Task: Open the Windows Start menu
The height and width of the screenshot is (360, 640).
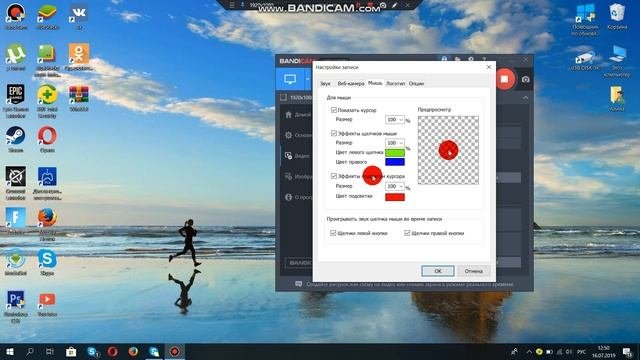Action: [x=10, y=351]
